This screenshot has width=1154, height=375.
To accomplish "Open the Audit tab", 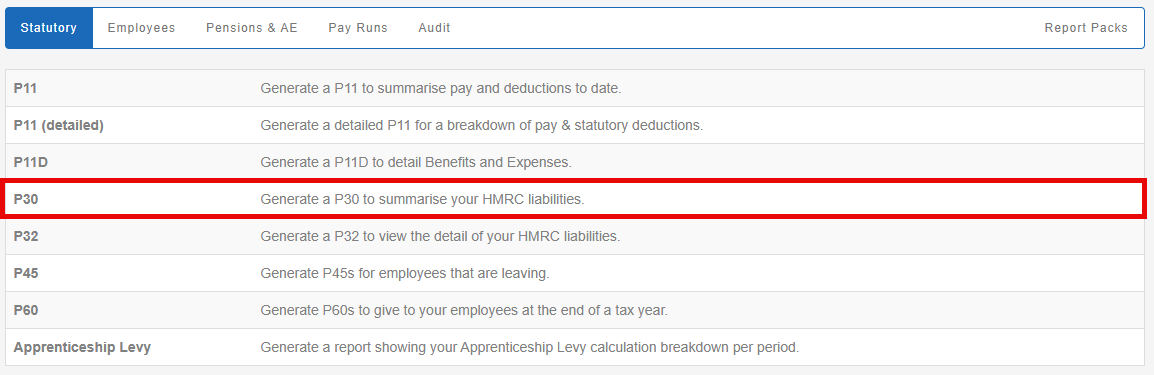I will [x=434, y=28].
